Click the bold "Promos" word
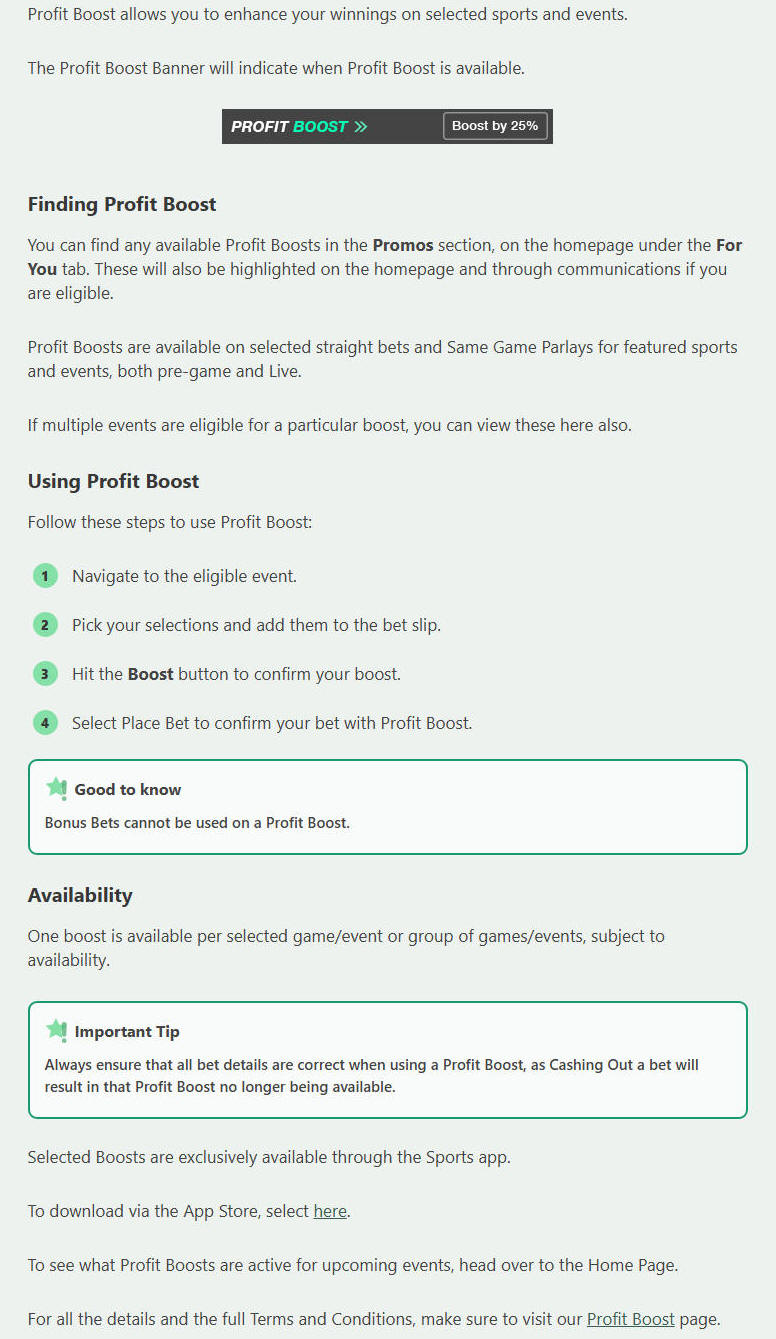 click(403, 245)
